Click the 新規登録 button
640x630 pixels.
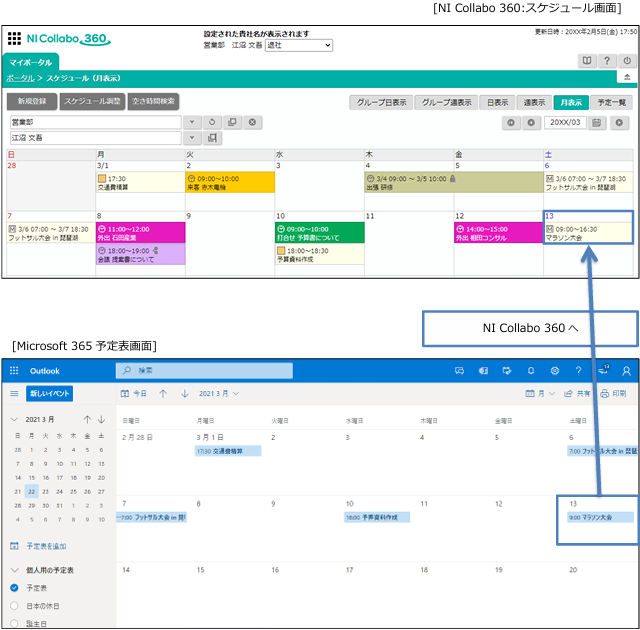[x=32, y=101]
